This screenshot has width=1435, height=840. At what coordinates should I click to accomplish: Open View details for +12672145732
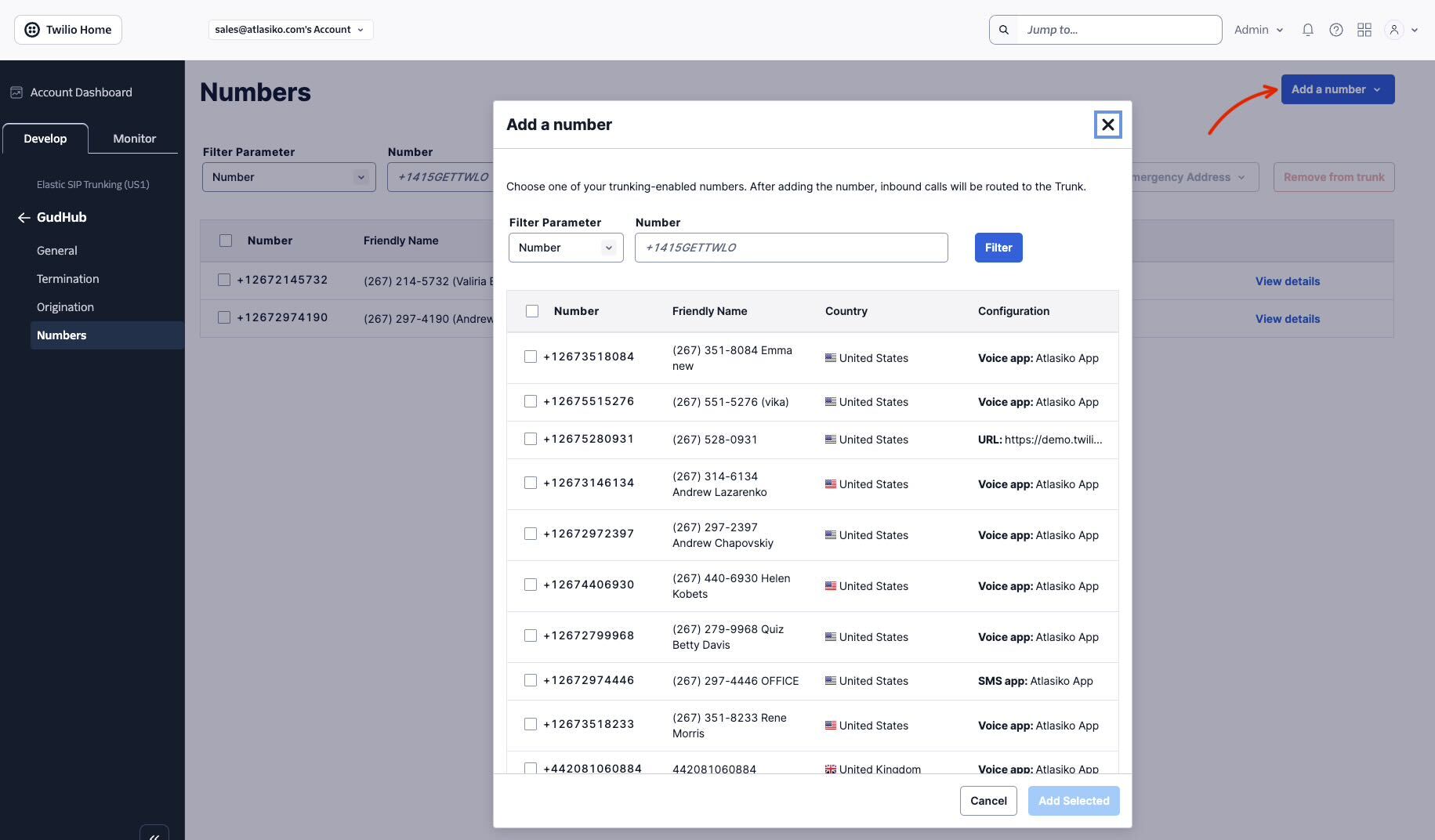[1288, 281]
